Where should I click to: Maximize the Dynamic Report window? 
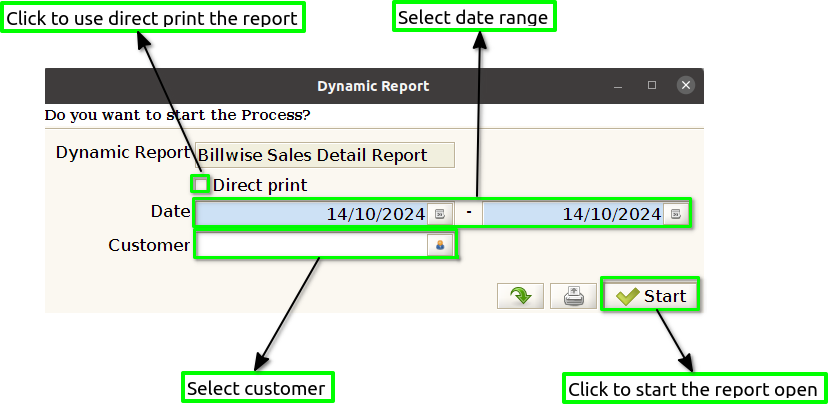[652, 85]
